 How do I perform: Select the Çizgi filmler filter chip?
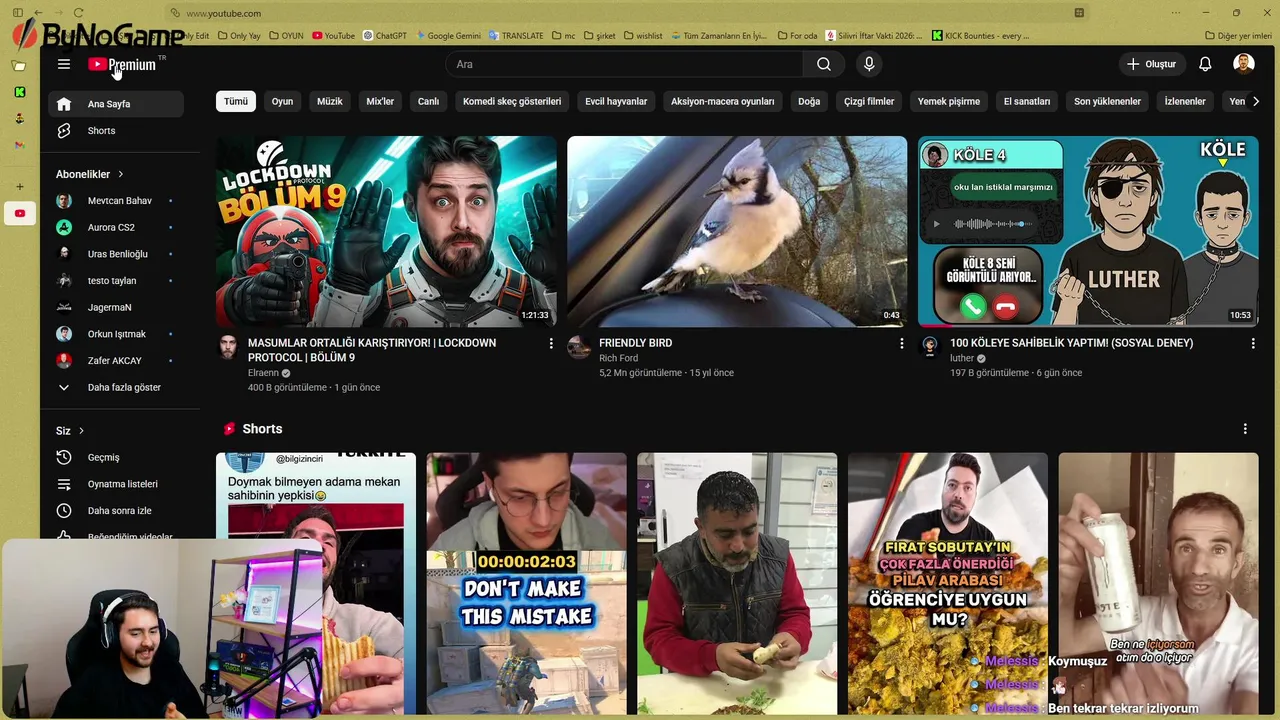pyautogui.click(x=869, y=101)
